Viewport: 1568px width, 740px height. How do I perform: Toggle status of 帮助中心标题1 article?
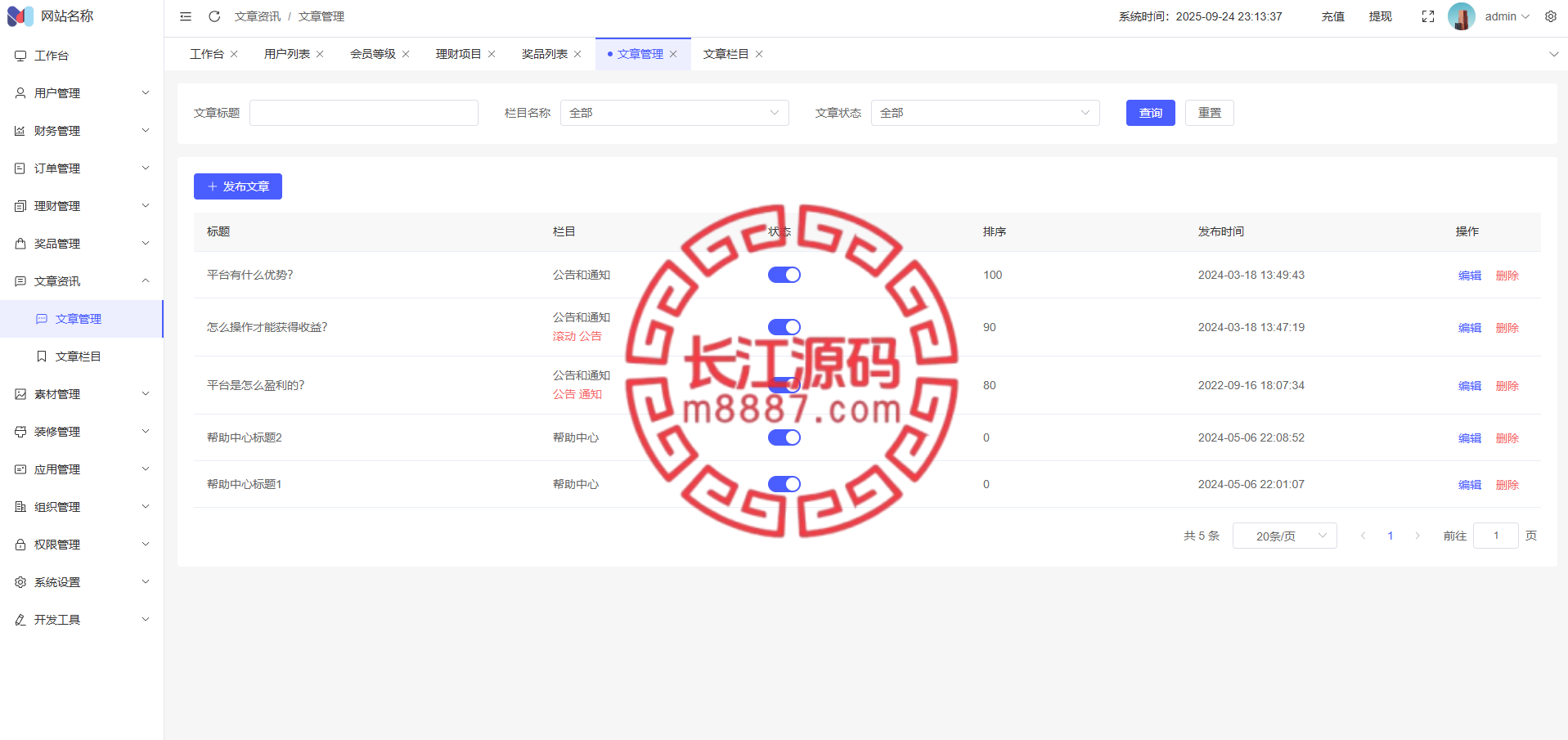pos(784,484)
